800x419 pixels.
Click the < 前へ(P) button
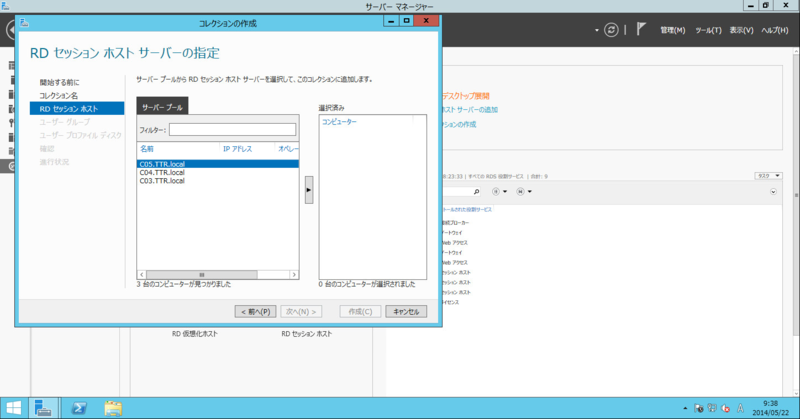(255, 311)
